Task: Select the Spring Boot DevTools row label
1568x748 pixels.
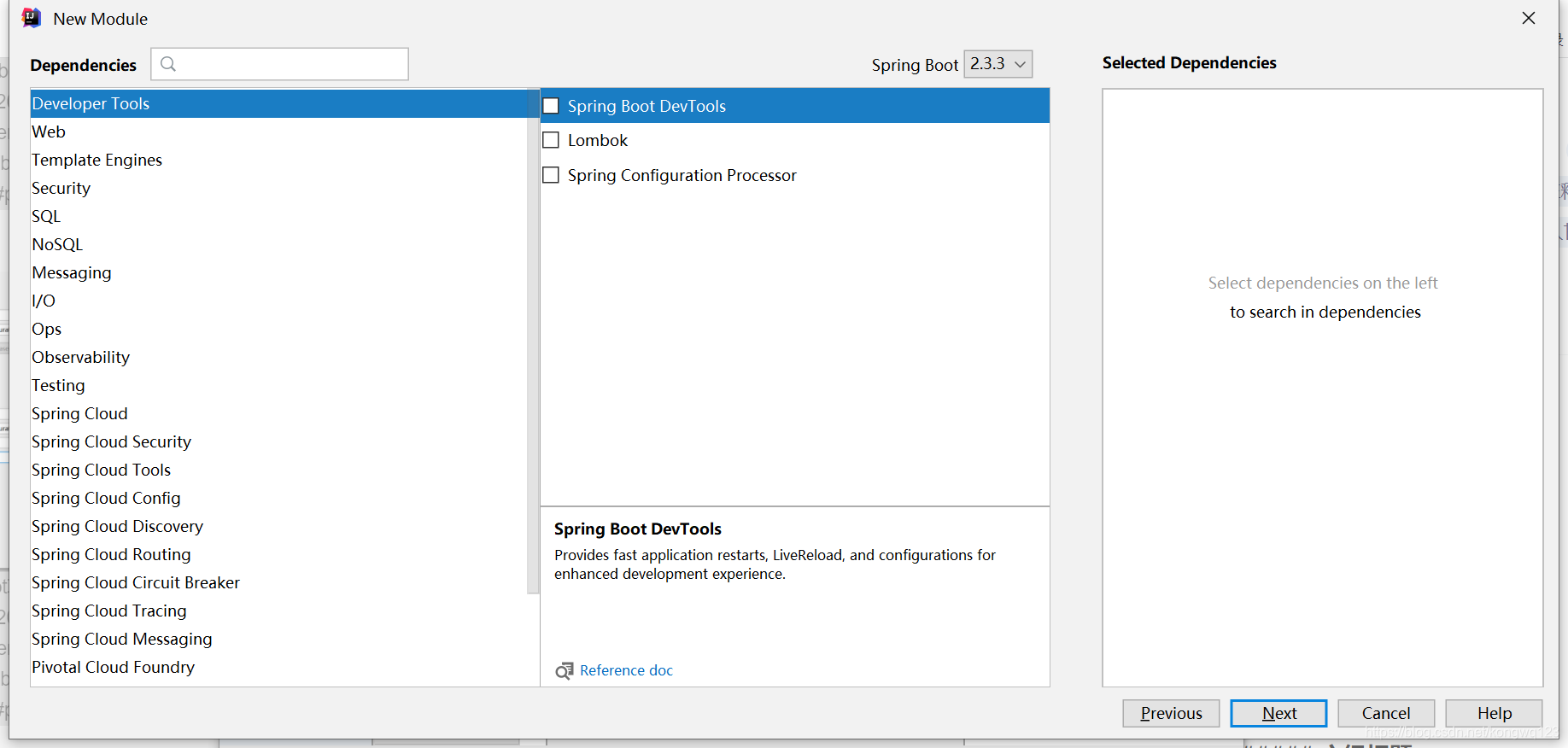Action: (x=647, y=106)
